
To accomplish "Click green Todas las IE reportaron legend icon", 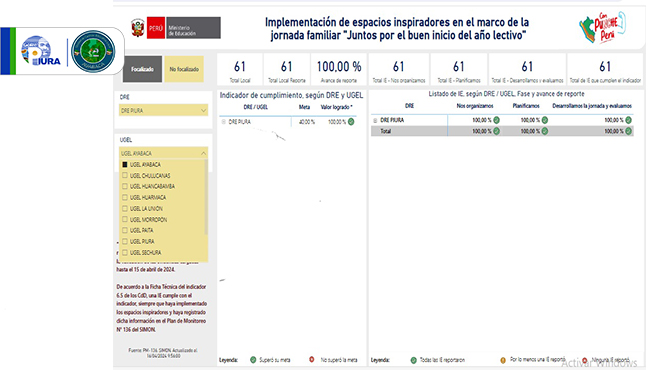I will 413,360.
